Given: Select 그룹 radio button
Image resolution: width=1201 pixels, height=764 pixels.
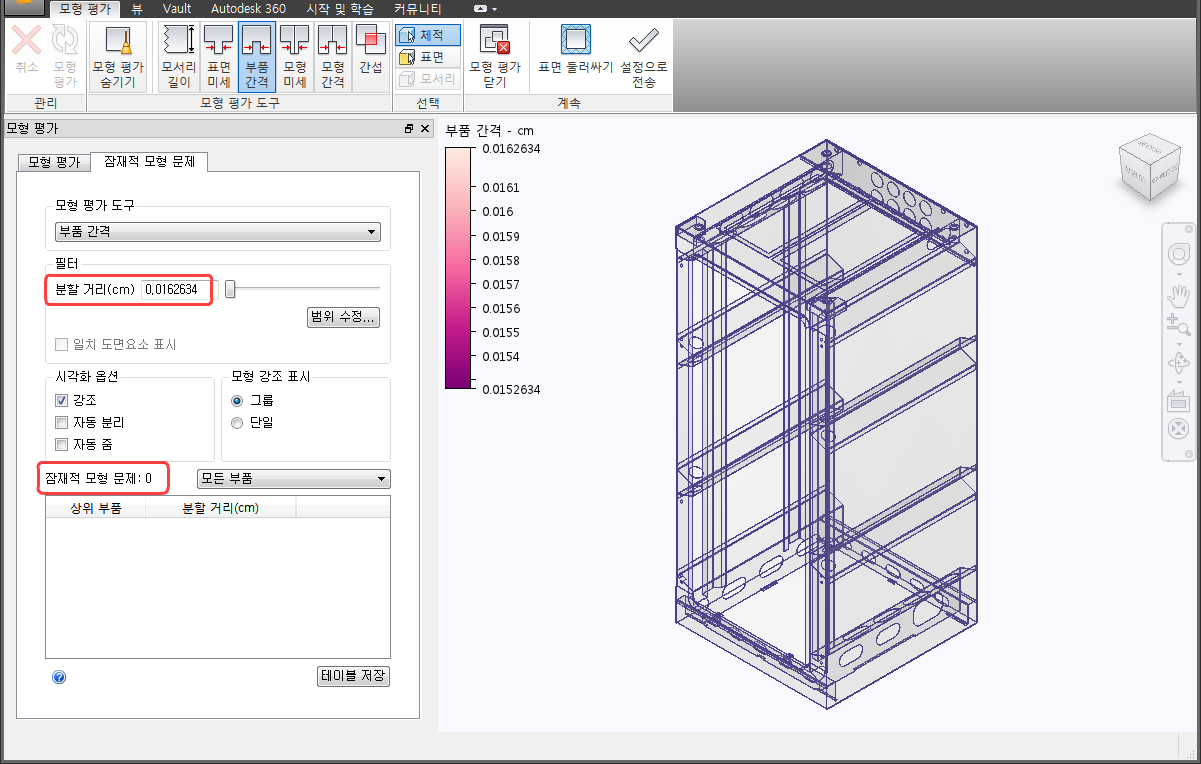Looking at the screenshot, I should point(237,400).
